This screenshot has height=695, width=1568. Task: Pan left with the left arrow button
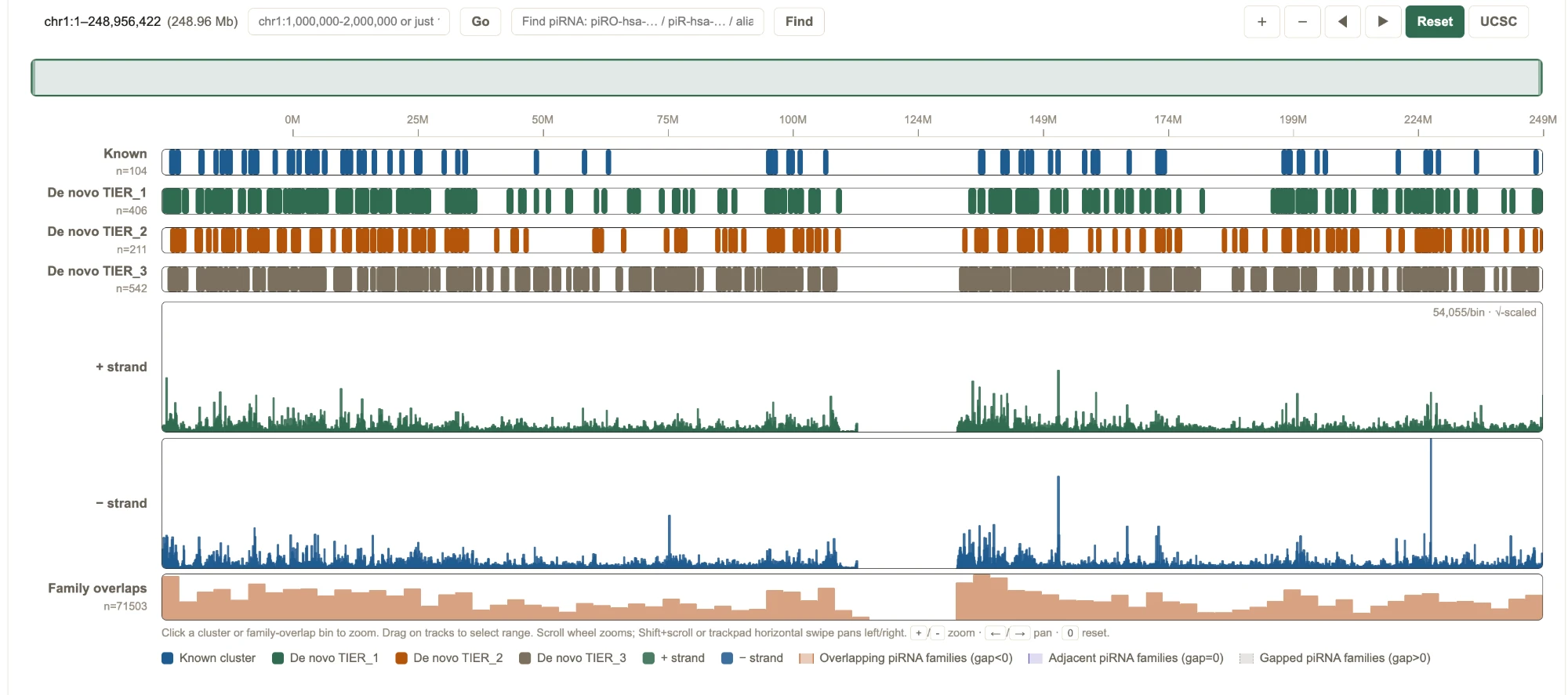pos(1342,22)
